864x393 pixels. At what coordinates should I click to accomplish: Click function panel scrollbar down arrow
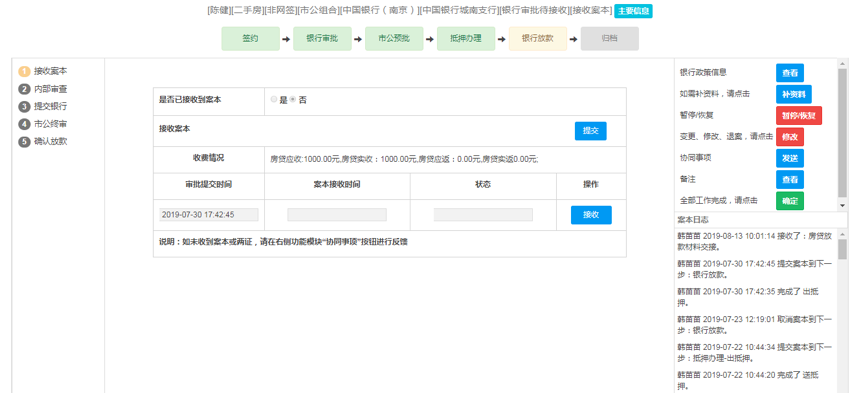[843, 205]
